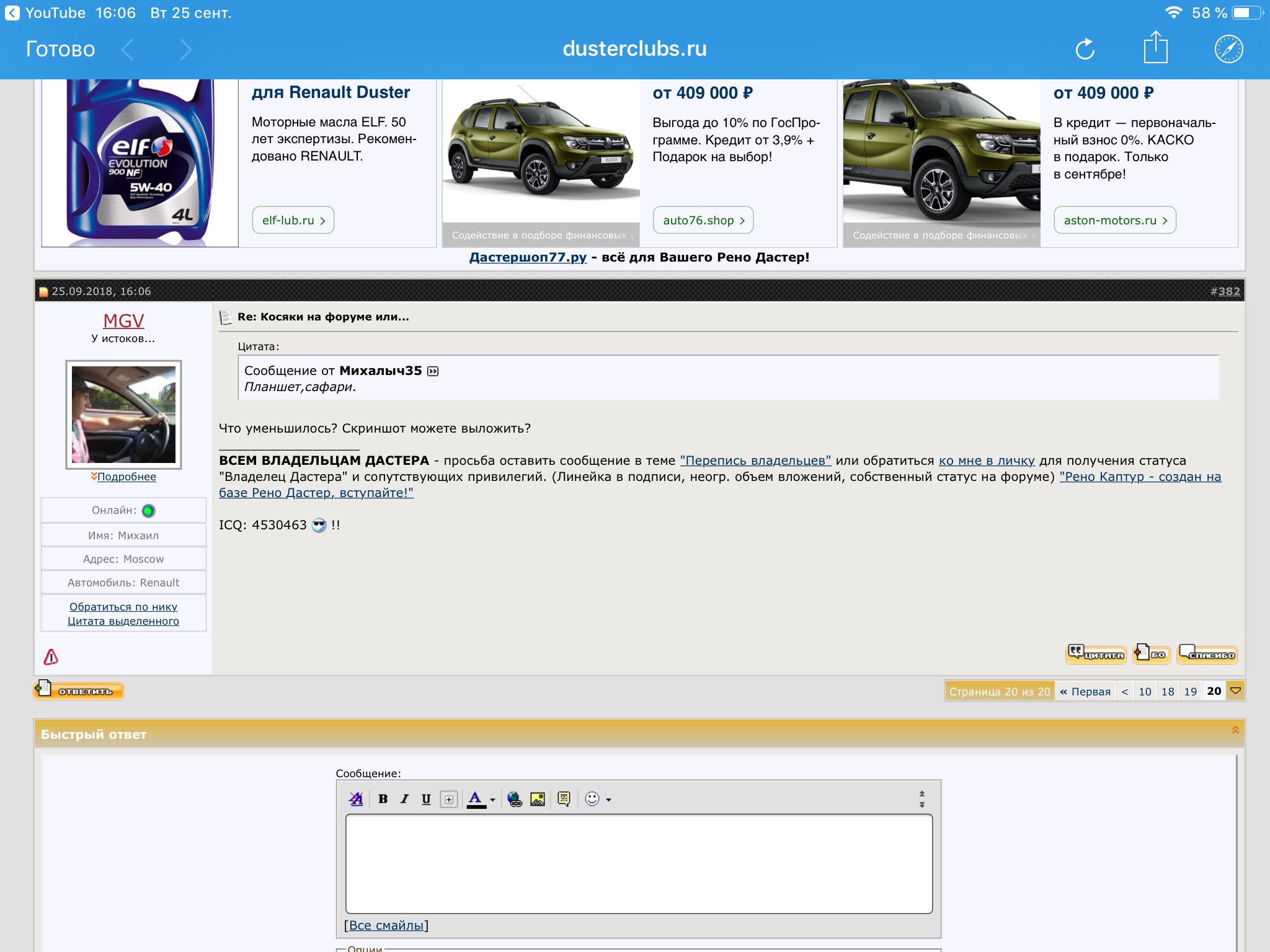Open the text color dropdown arrow
Screen dimensions: 1270x952
coord(492,800)
